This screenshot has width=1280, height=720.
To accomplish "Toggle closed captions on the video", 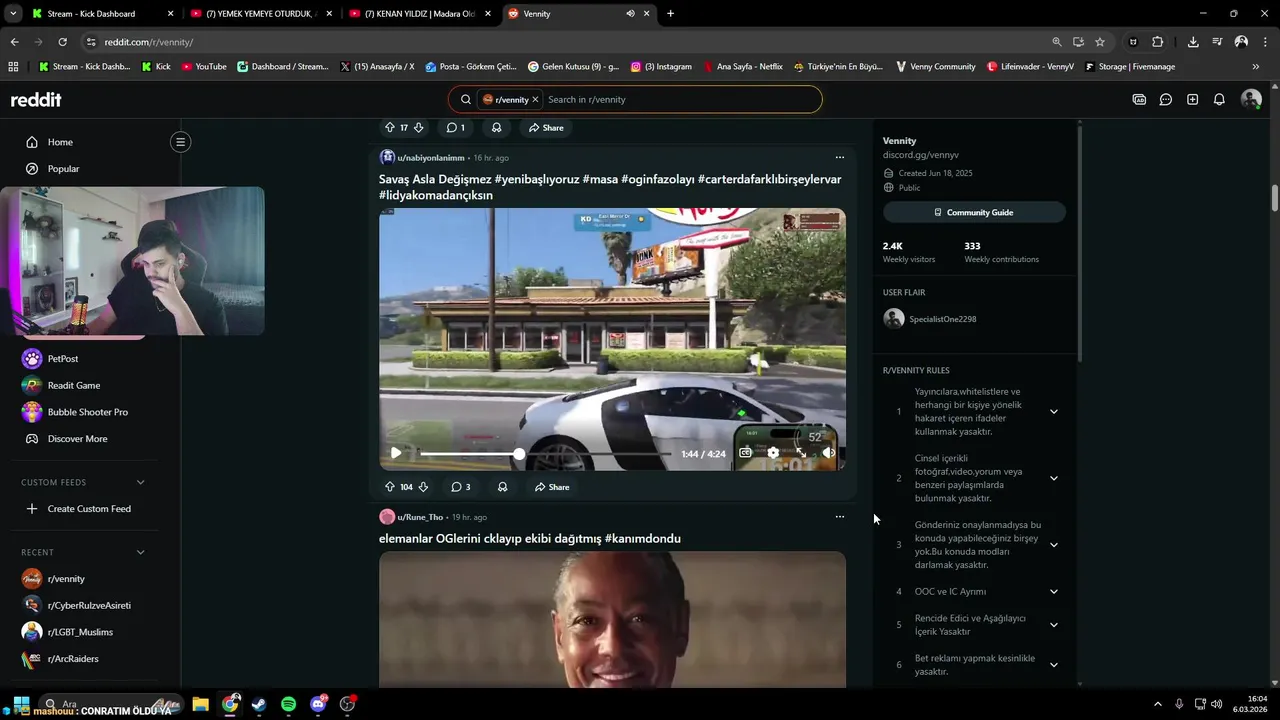I will (x=745, y=453).
